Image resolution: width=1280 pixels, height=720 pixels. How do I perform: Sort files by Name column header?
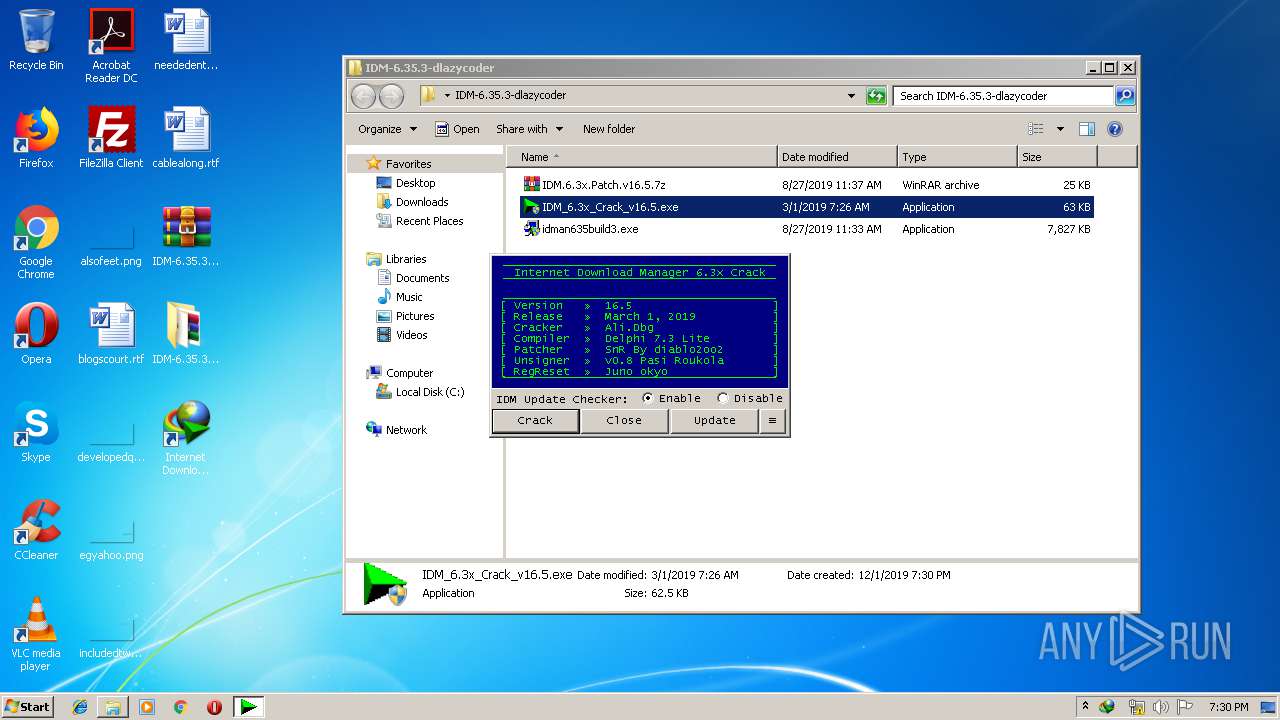[x=641, y=157]
